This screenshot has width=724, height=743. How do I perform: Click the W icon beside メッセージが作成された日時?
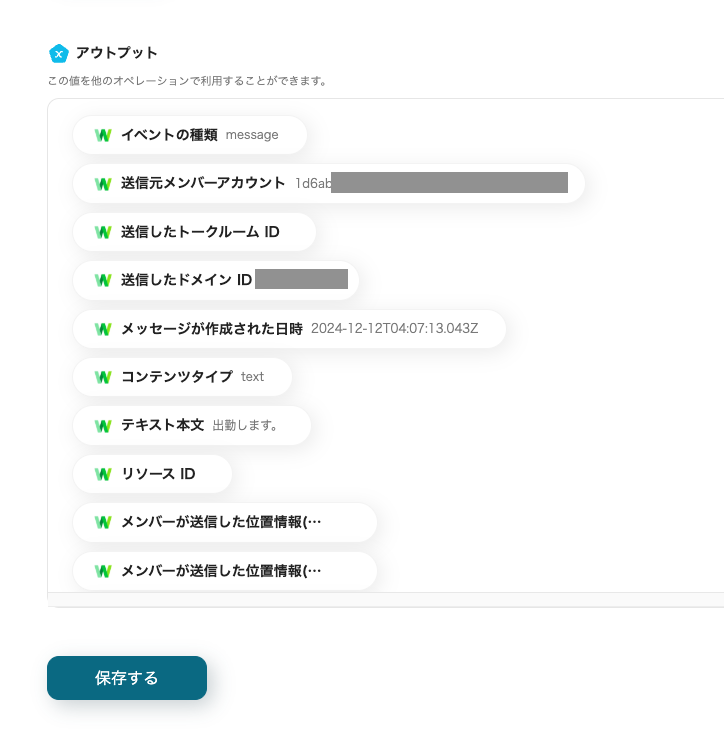(102, 328)
